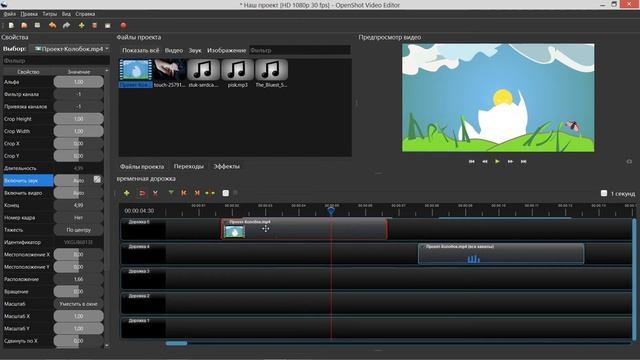Select the pisk.mp3 audio file
The height and width of the screenshot is (360, 640).
(x=238, y=73)
